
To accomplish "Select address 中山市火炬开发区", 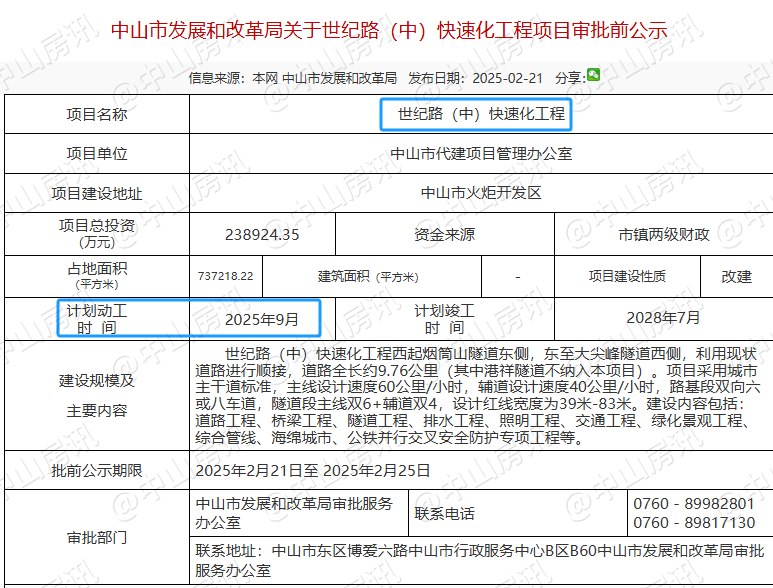I will (x=481, y=193).
